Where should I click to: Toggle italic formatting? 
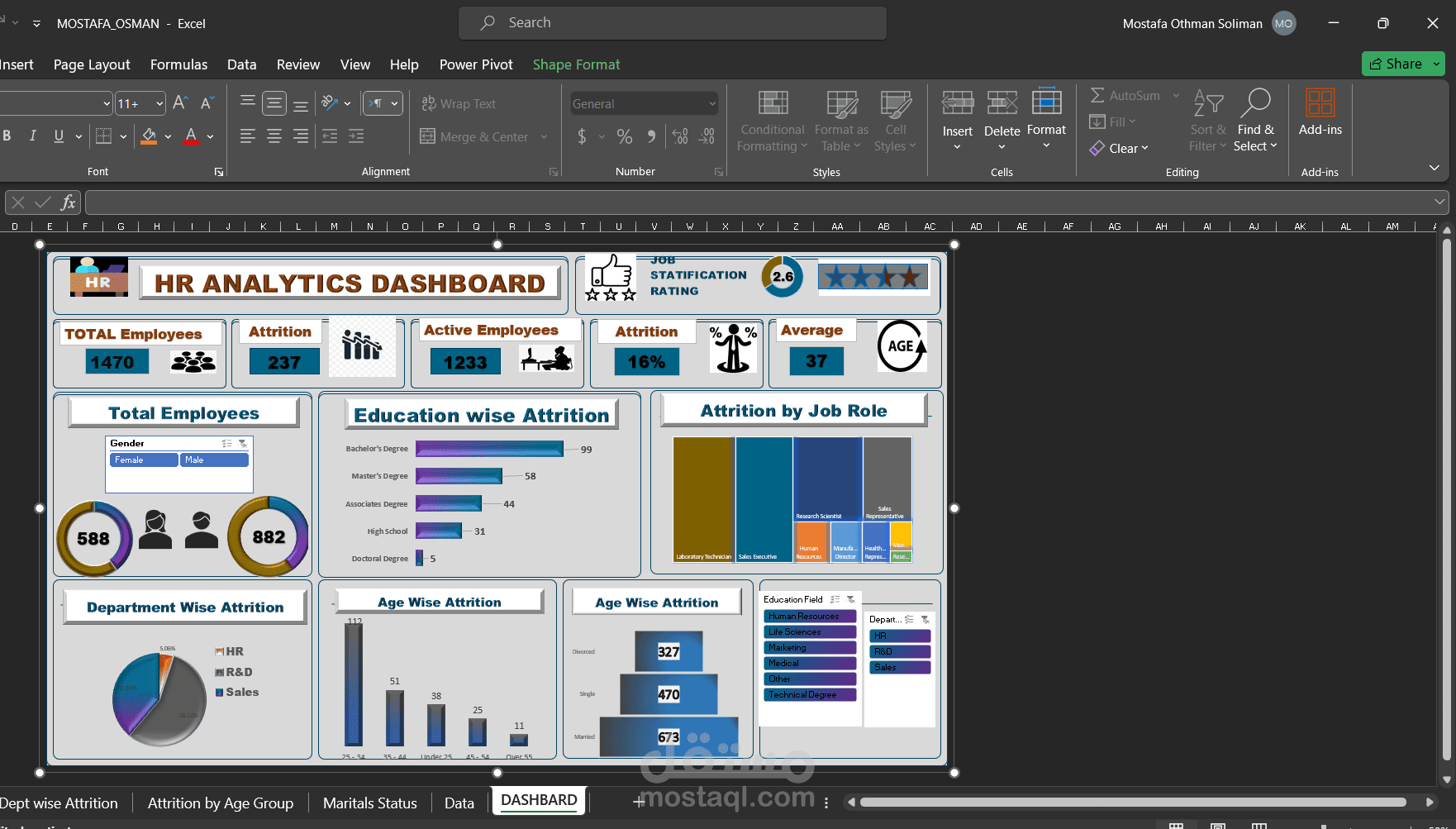(32, 136)
